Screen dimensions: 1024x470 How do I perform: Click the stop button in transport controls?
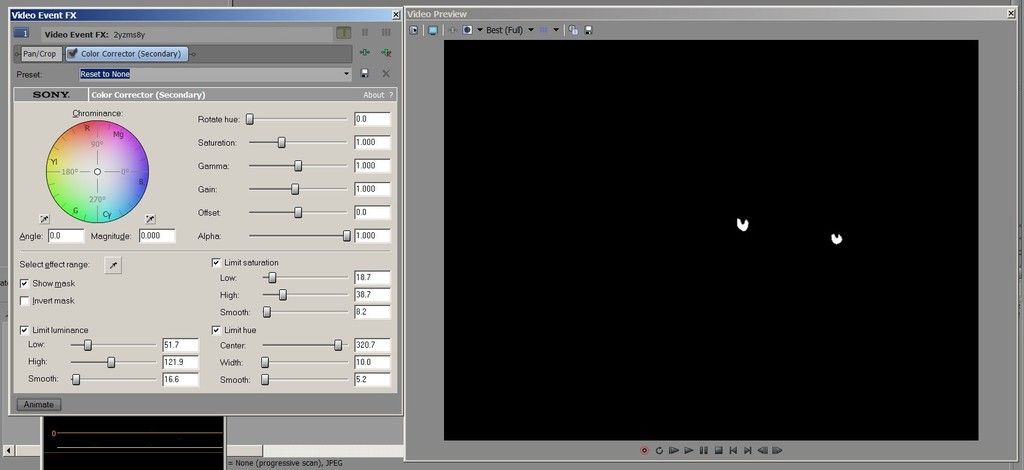718,450
